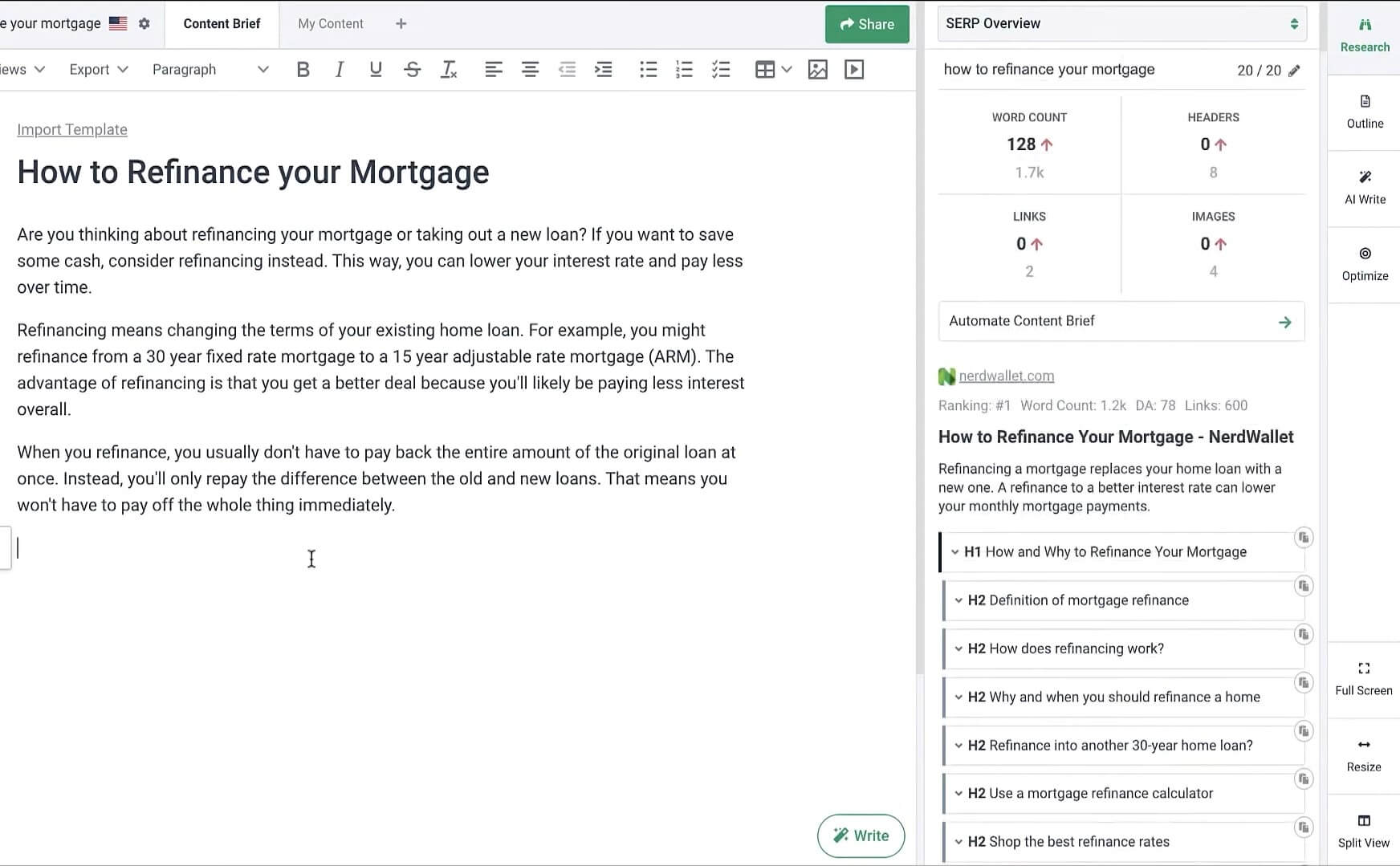Toggle Full Screen mode

coord(1363,678)
